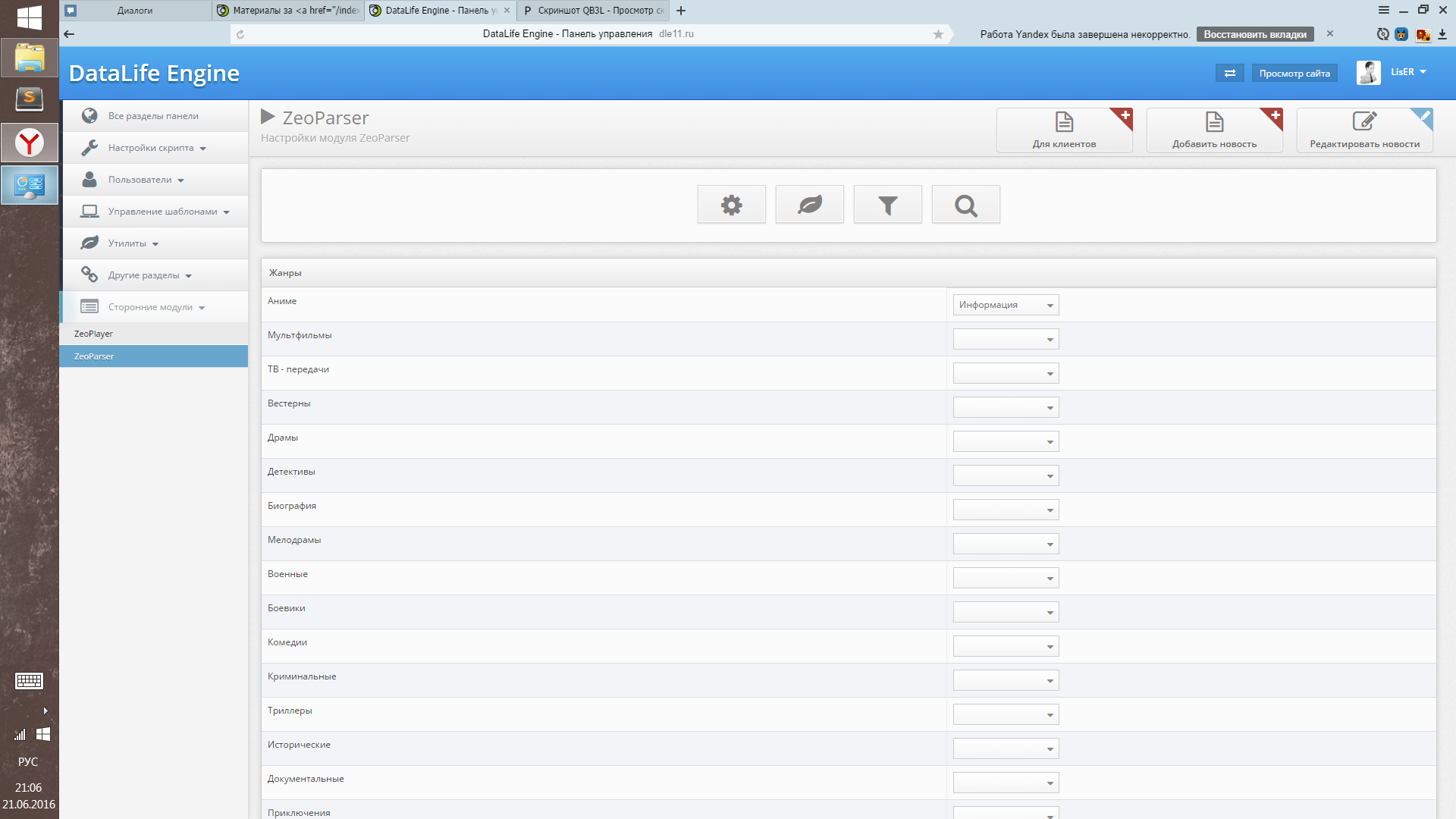The image size is (1456, 819).
Task: Open dropdown for Документальные genre
Action: (1006, 783)
